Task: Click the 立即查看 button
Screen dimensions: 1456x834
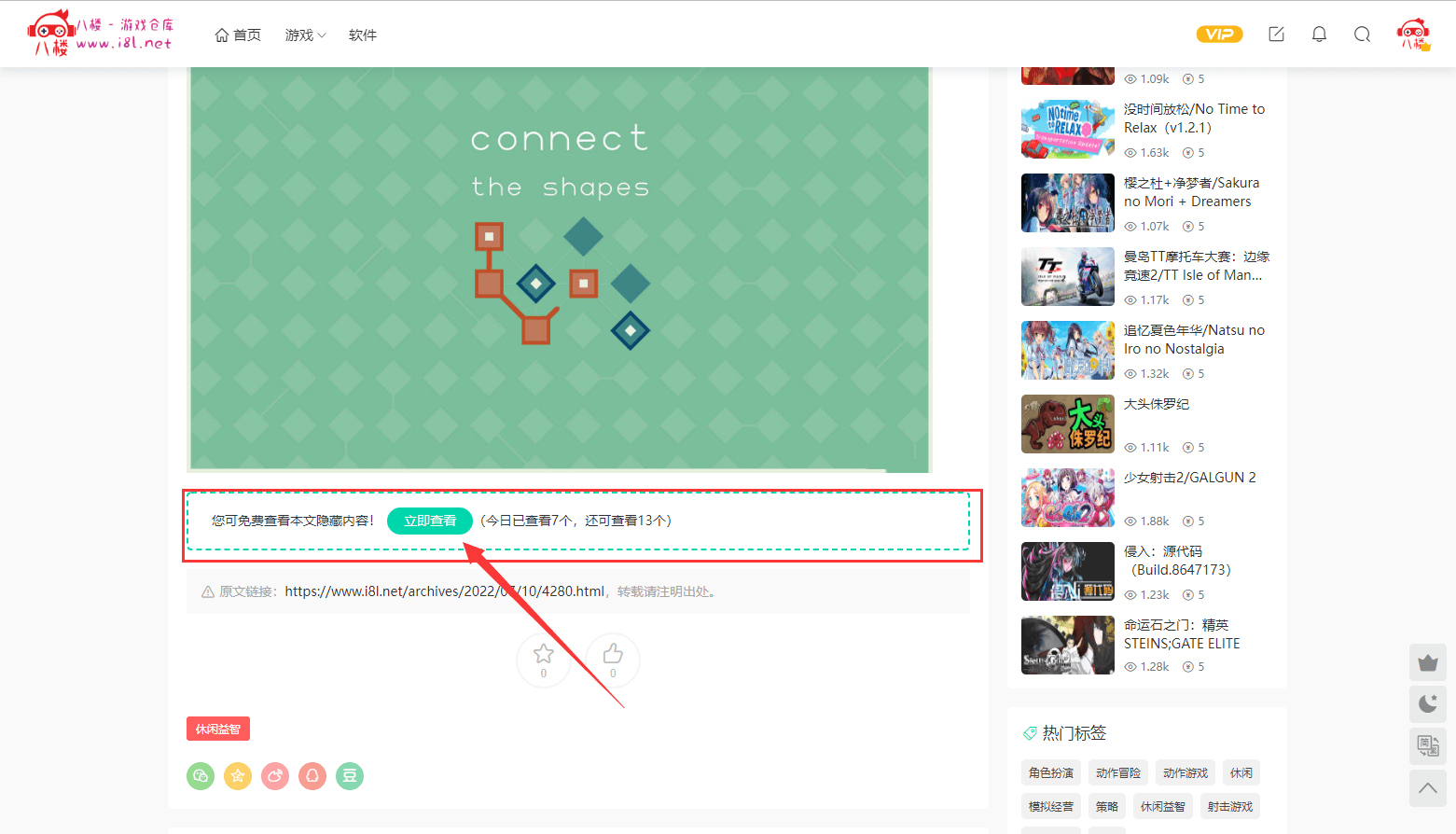Action: click(430, 521)
